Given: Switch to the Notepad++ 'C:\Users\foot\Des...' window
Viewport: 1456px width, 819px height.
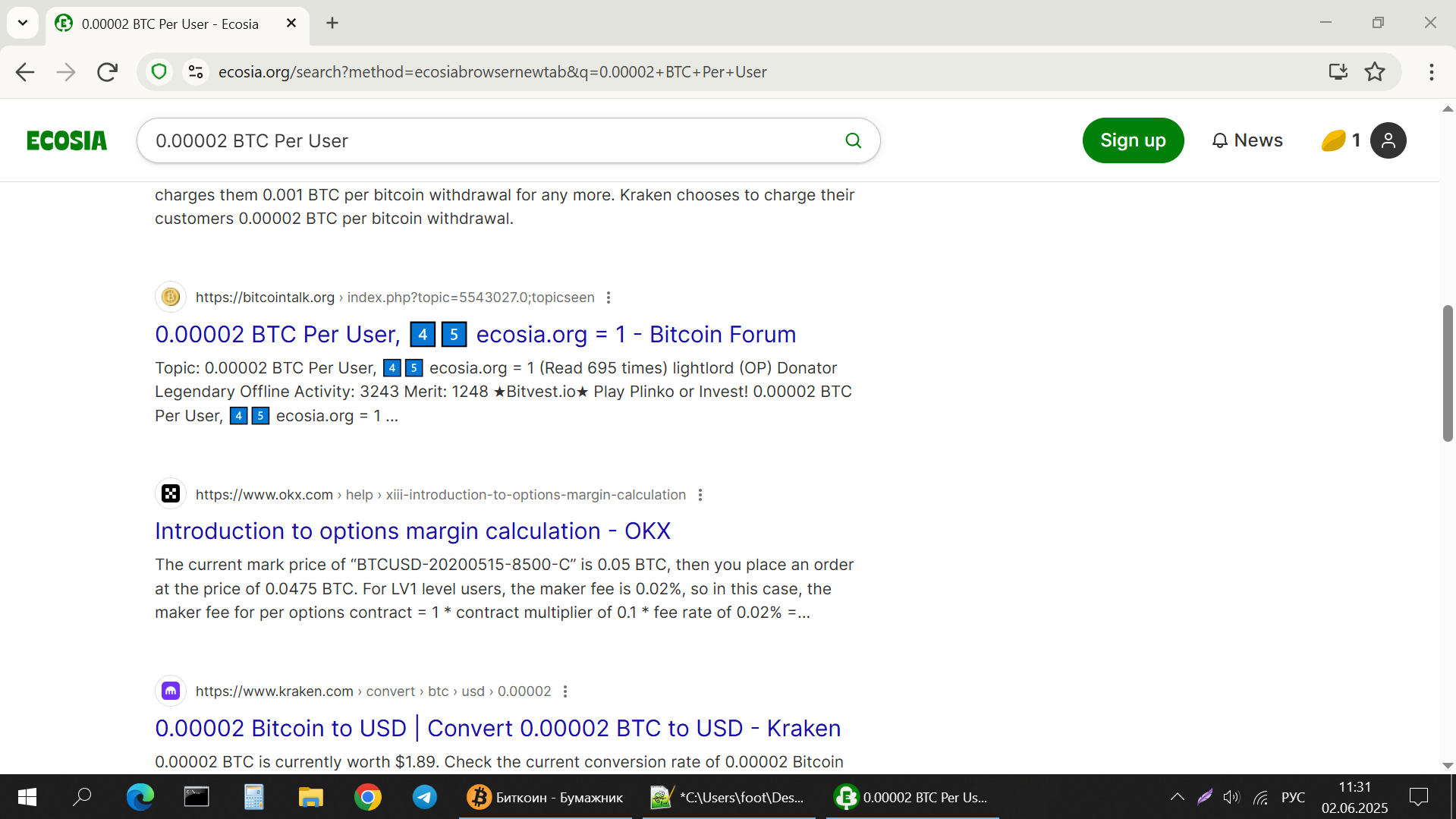Looking at the screenshot, I should [x=728, y=797].
